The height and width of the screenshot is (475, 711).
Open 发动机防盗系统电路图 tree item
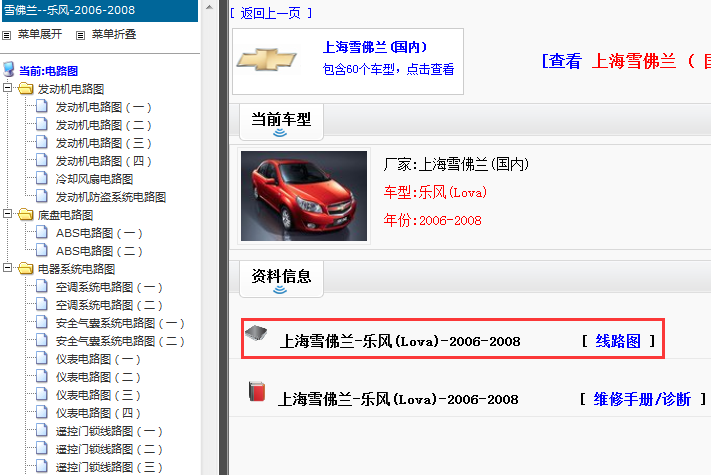tap(111, 197)
